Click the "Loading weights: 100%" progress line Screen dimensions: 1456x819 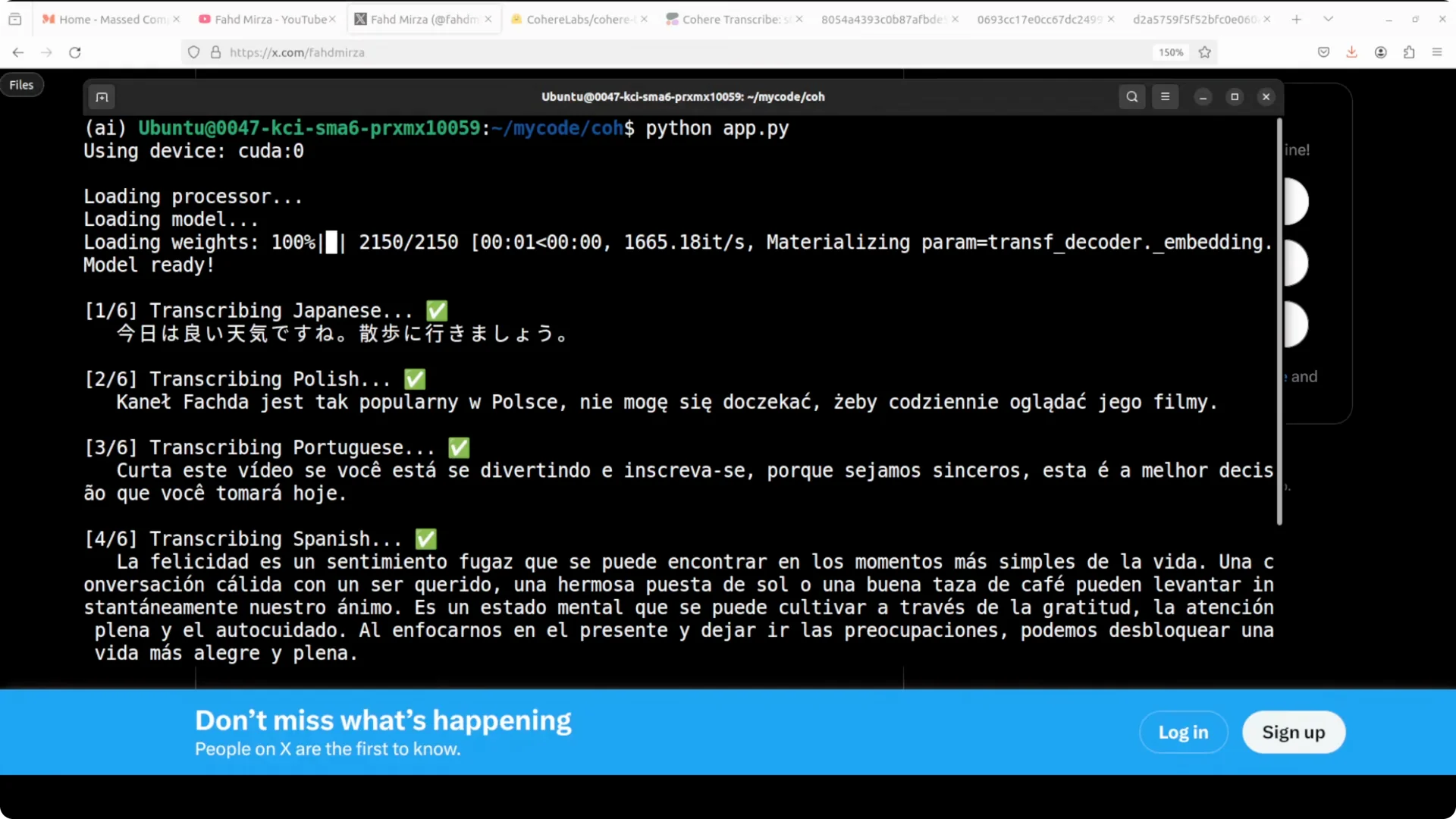pos(677,243)
